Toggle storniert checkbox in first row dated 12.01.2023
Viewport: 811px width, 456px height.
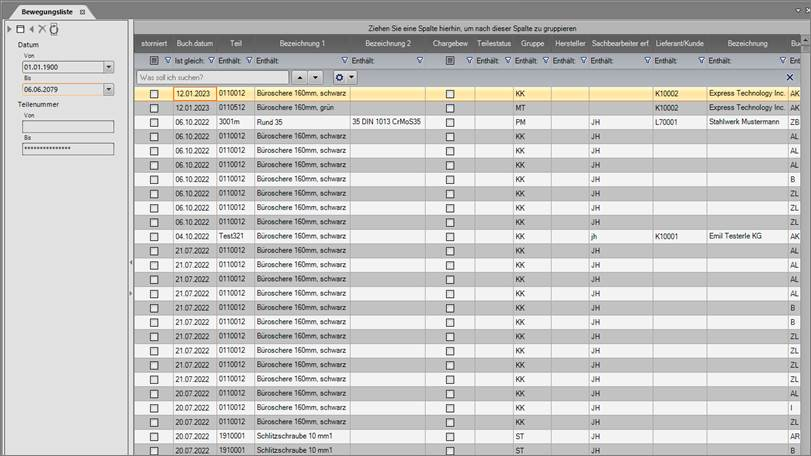click(154, 94)
